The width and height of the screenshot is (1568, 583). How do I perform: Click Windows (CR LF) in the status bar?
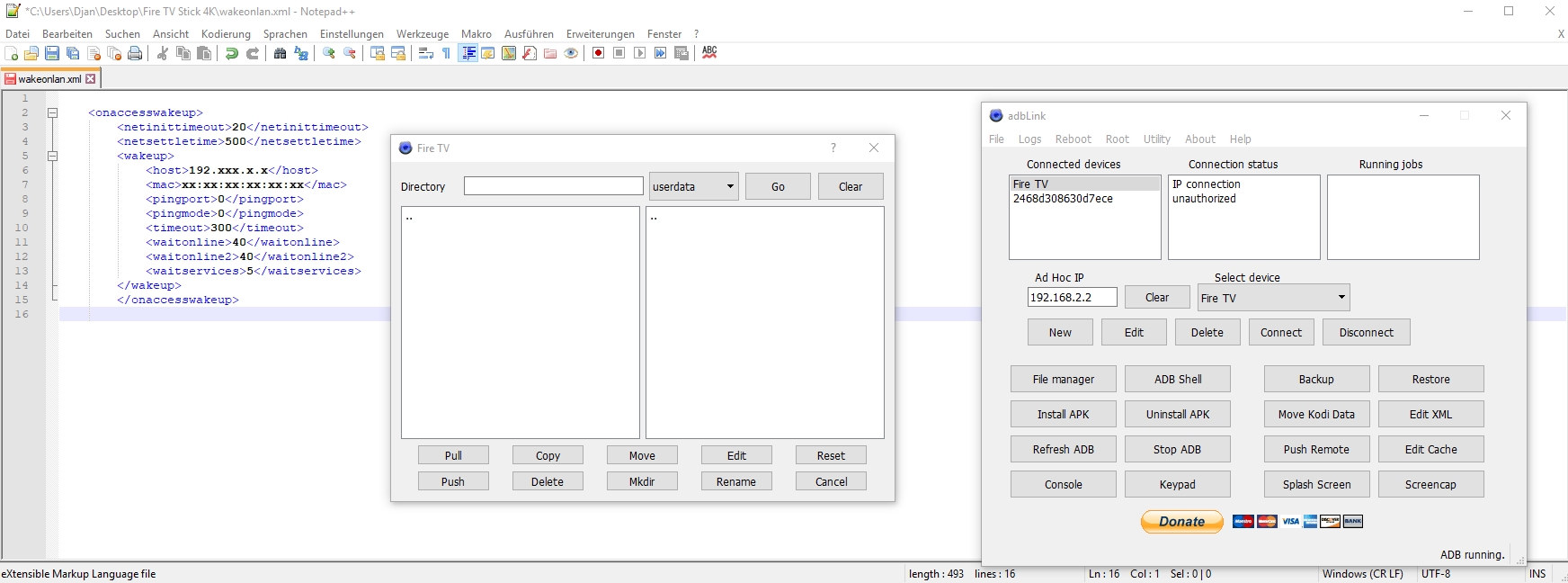[1362, 574]
